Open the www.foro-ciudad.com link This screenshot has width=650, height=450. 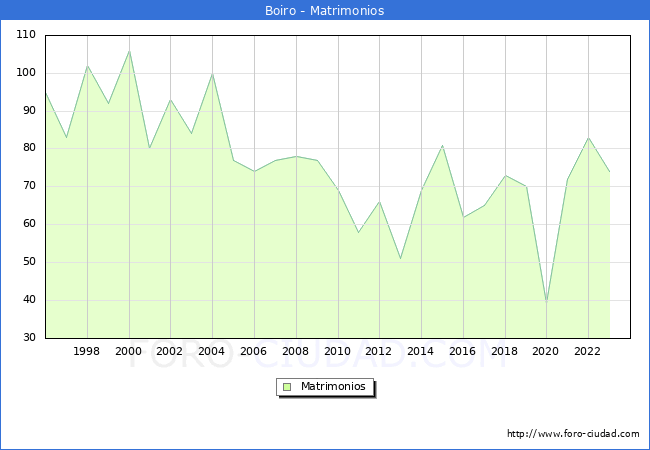[573, 434]
